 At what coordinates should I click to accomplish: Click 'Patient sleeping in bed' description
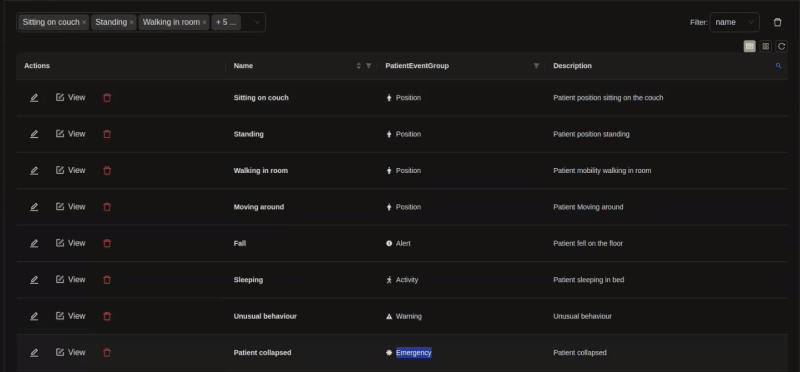pos(588,280)
